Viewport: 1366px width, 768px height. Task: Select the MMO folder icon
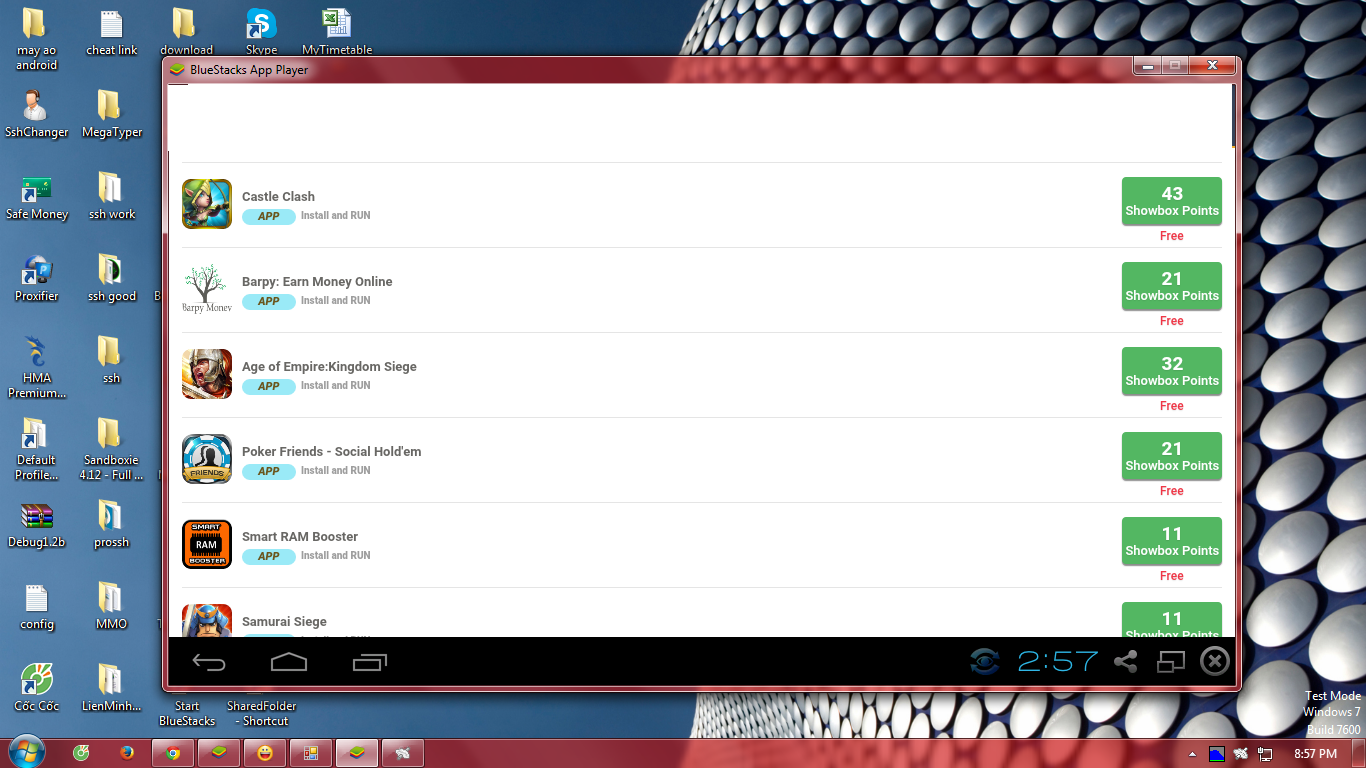(112, 607)
